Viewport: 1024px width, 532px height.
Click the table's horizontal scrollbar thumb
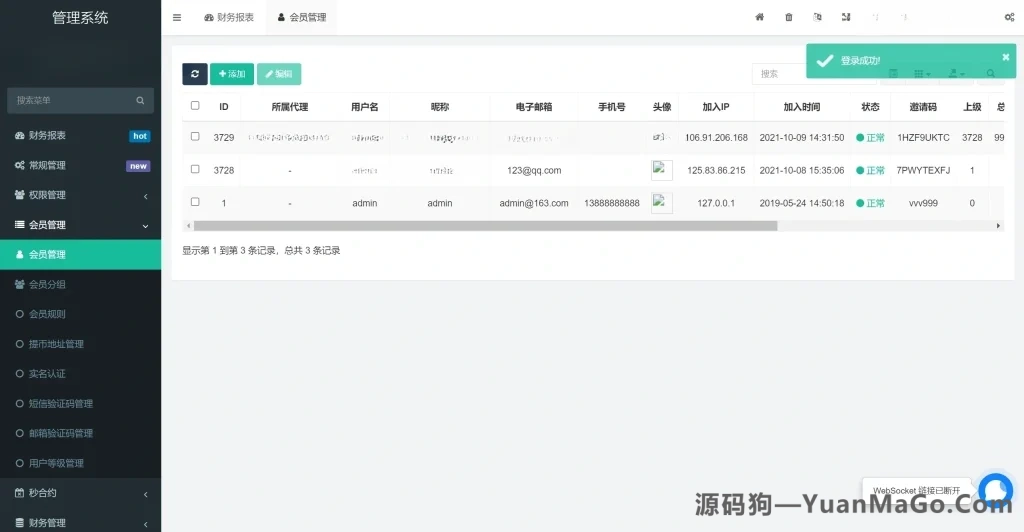point(485,226)
